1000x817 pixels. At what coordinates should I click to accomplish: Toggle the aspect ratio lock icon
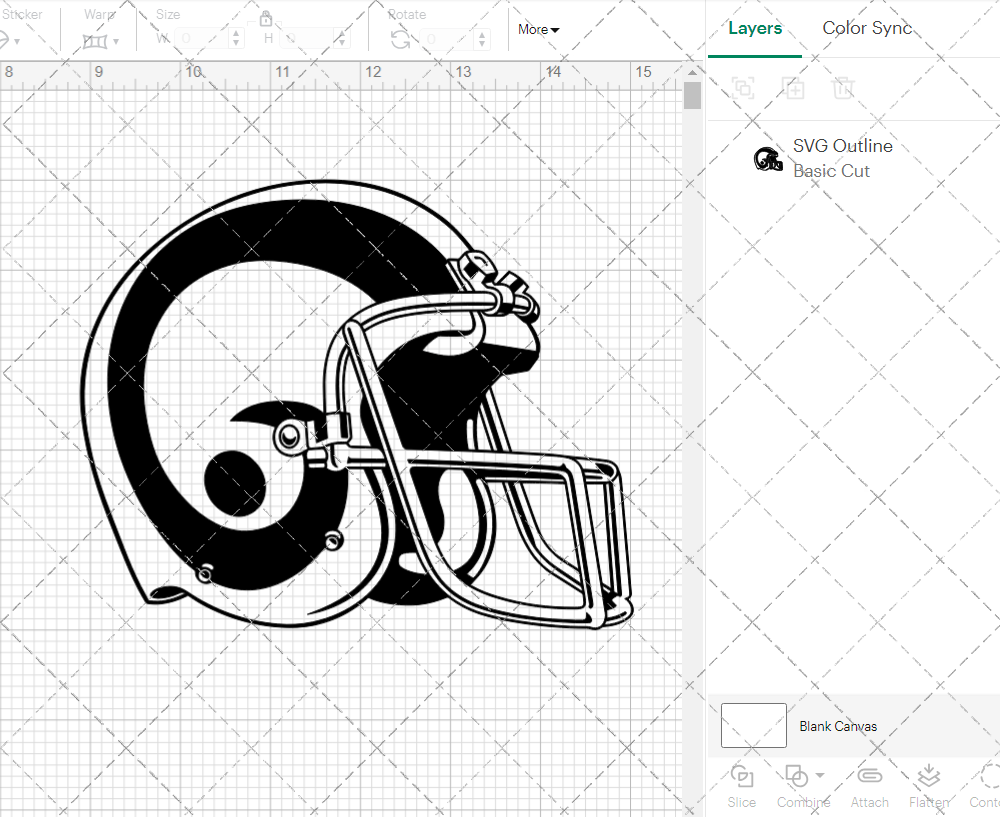click(266, 18)
